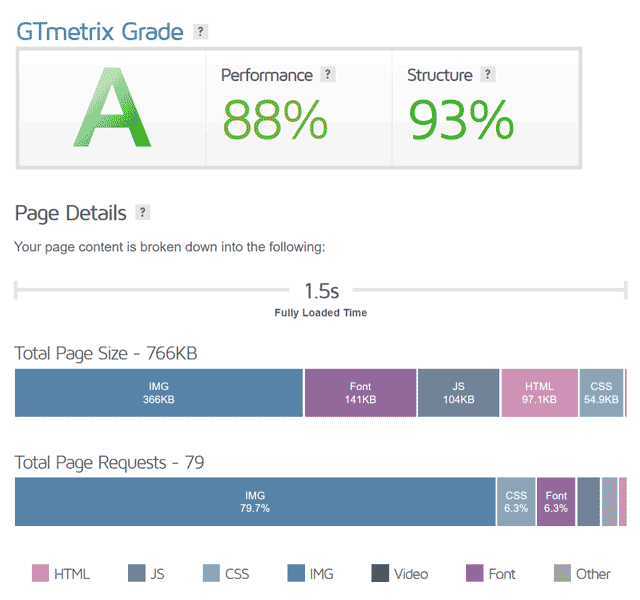This screenshot has width=640, height=600.
Task: Select the IMG 79.7% requests bar segment
Action: point(255,502)
